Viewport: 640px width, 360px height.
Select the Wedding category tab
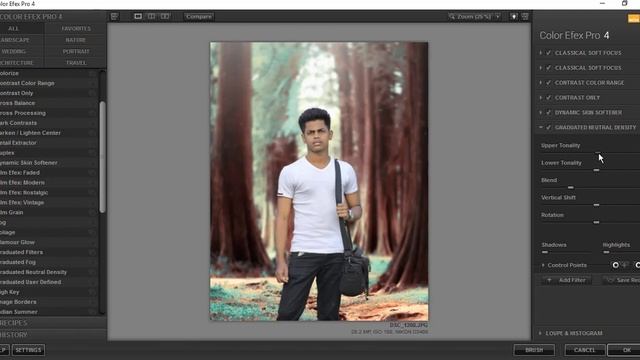(13, 51)
